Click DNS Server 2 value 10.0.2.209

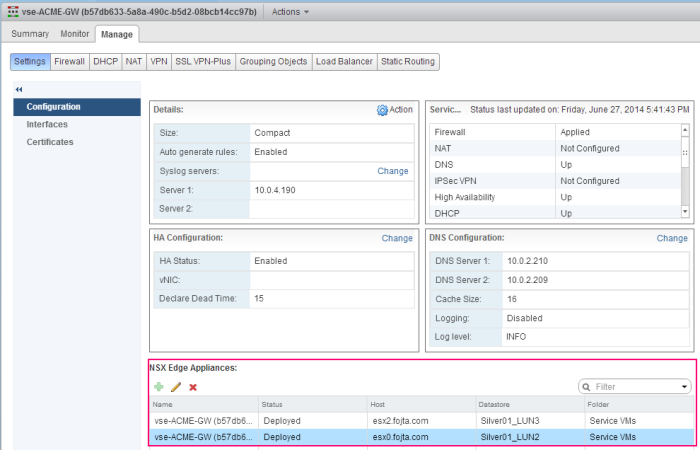coord(527,280)
